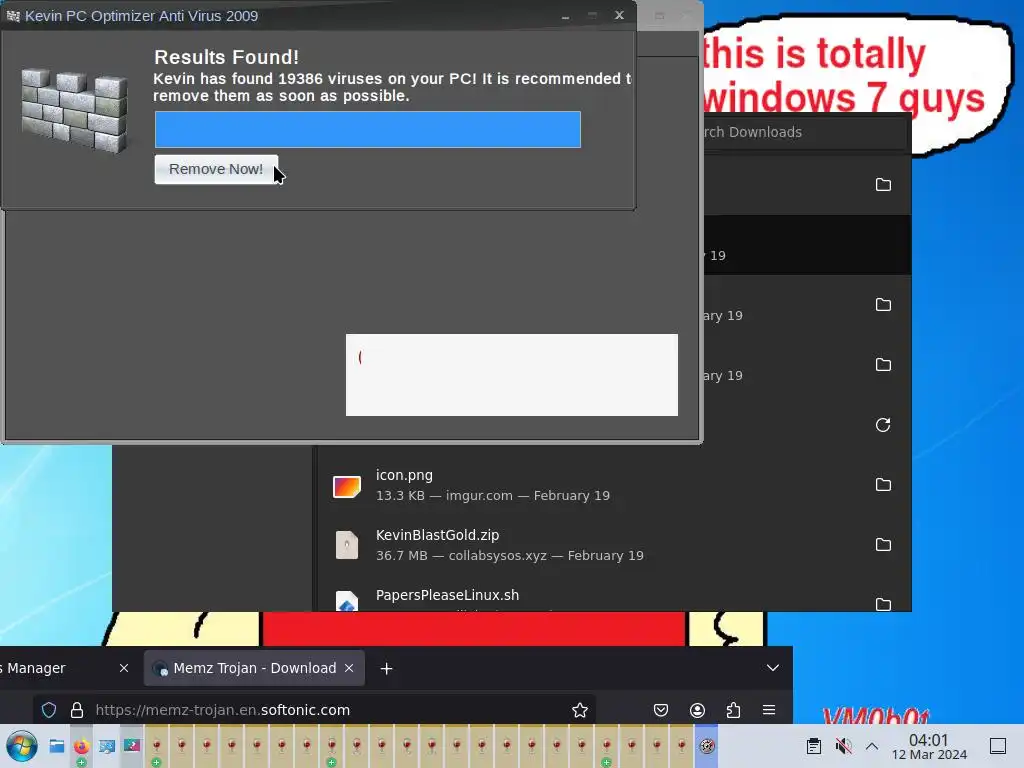Click the site security padlock icon
The height and width of the screenshot is (768, 1024).
(77, 710)
